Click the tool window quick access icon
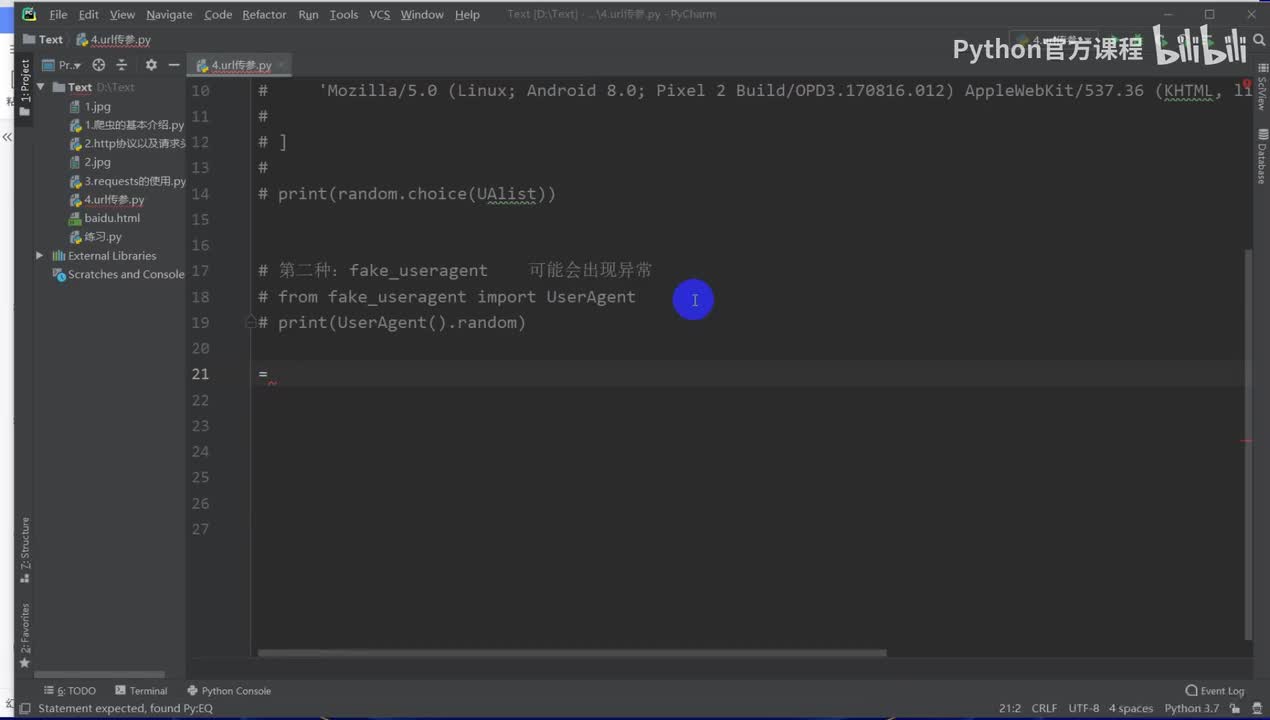Image resolution: width=1270 pixels, height=720 pixels. 24,708
